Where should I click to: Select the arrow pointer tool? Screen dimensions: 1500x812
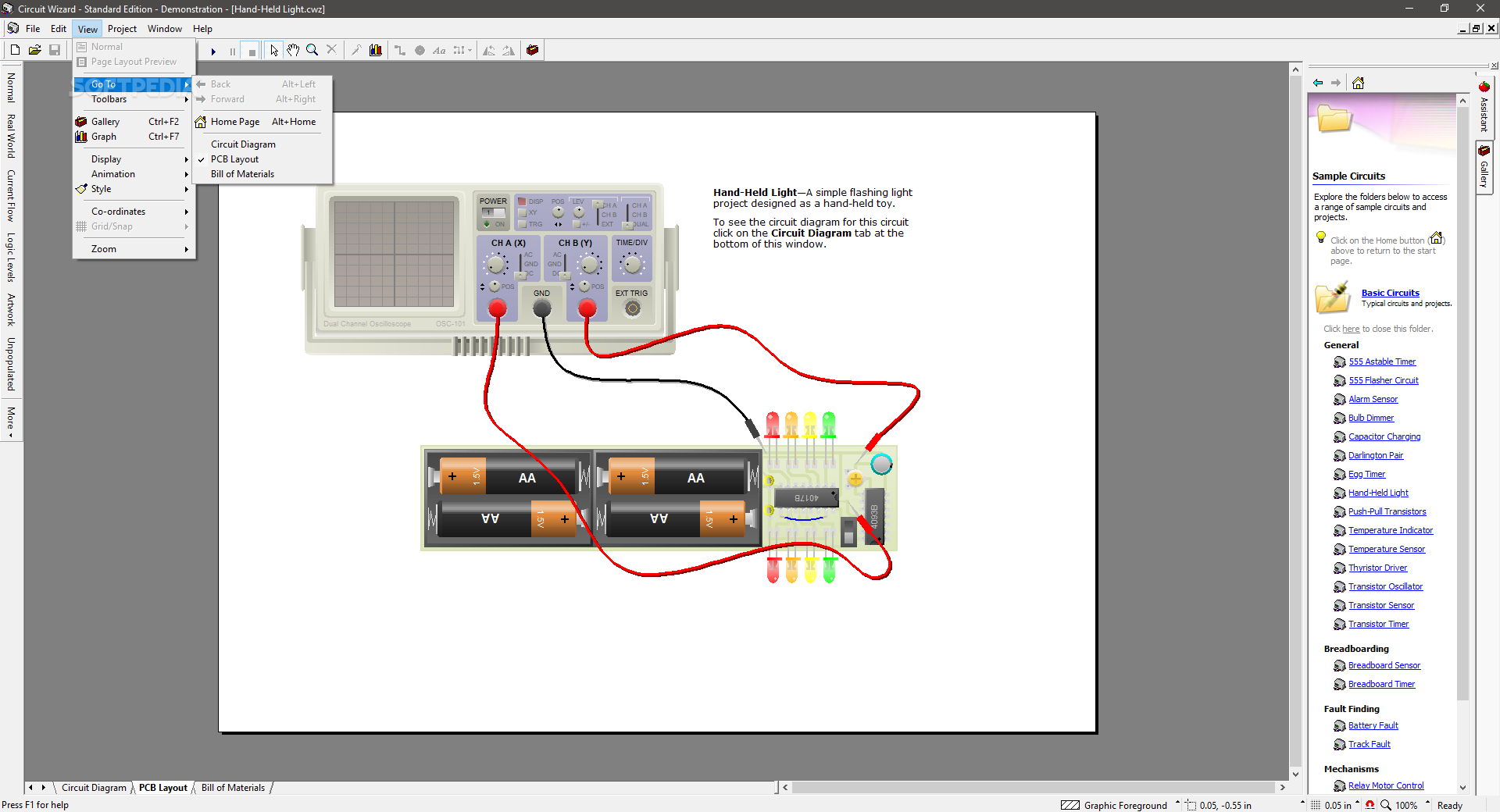tap(274, 50)
